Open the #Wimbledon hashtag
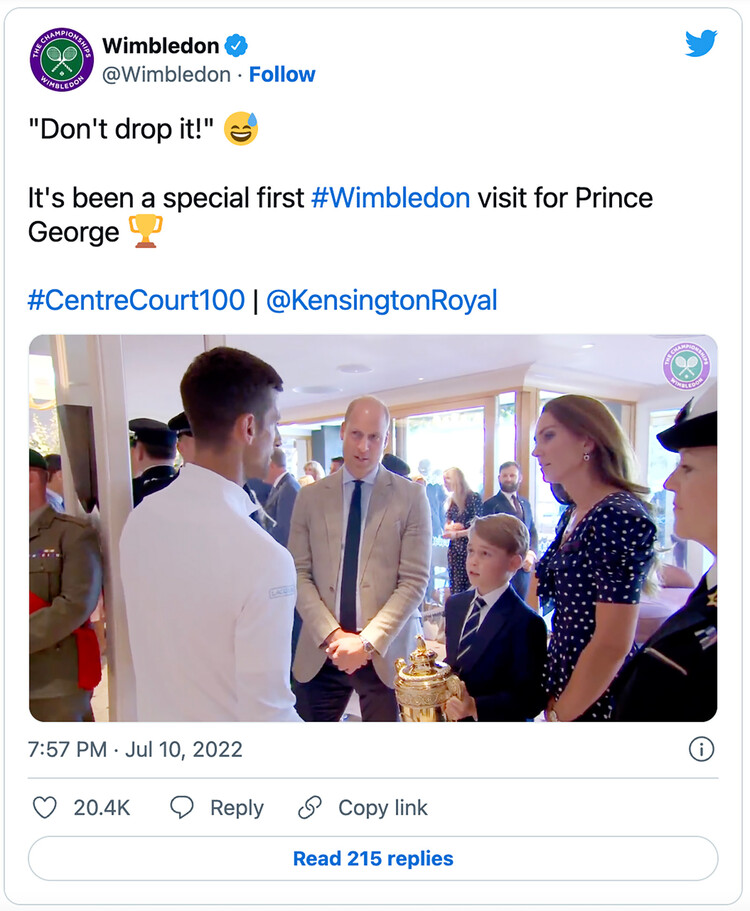 click(x=390, y=197)
